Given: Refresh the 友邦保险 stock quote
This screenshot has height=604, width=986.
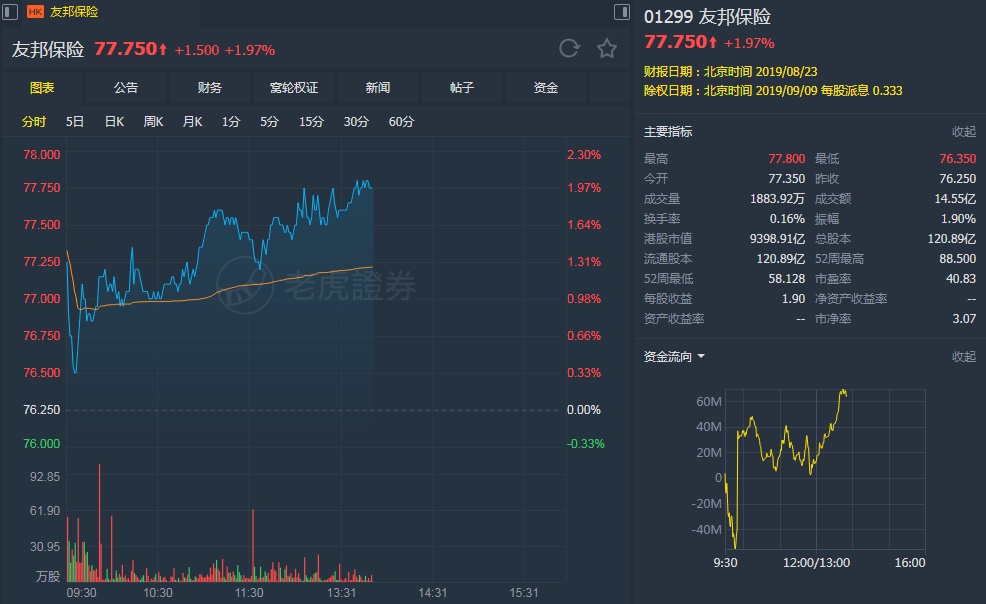Looking at the screenshot, I should [569, 49].
